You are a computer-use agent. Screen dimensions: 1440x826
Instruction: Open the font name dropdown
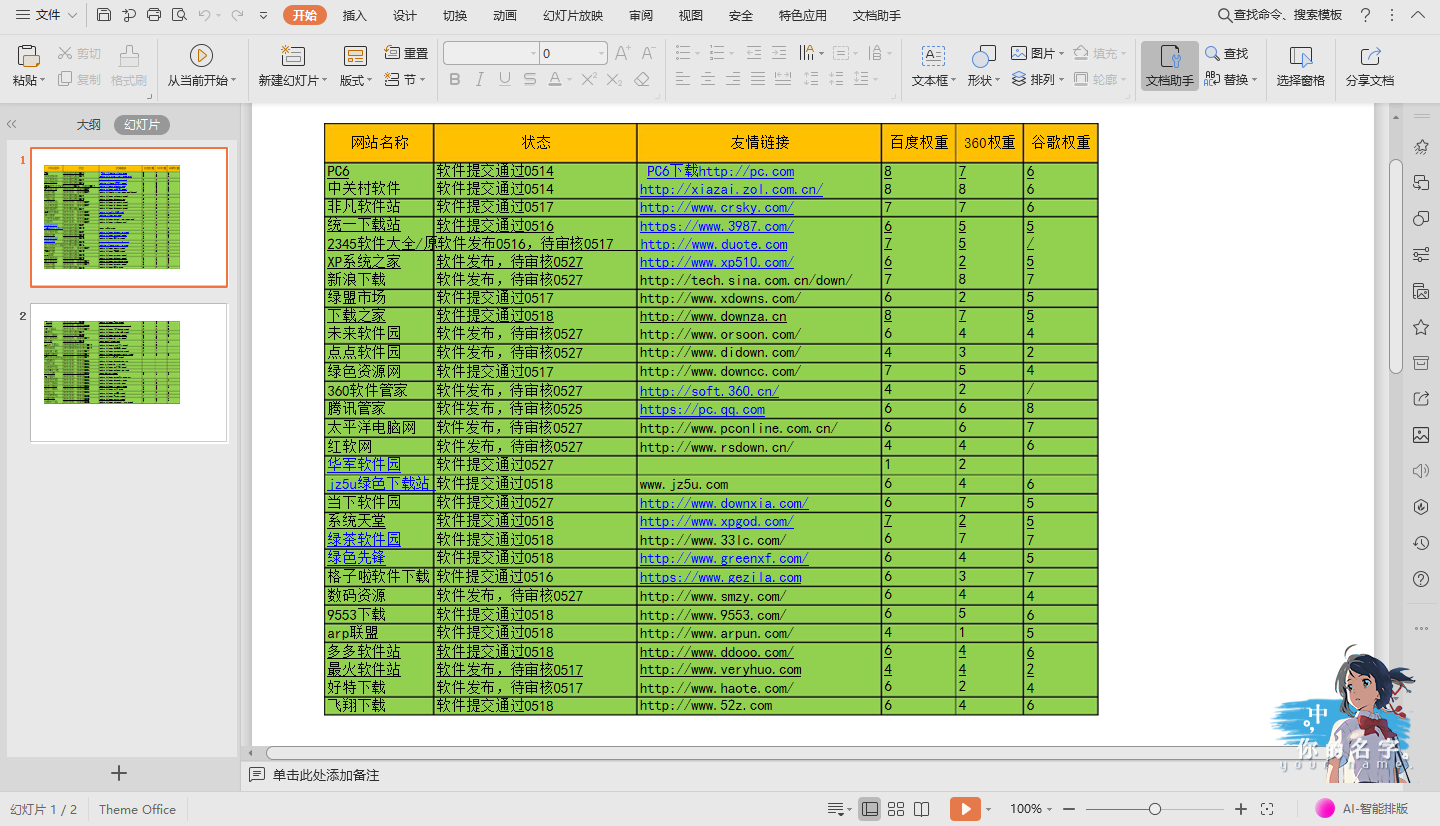coord(532,53)
